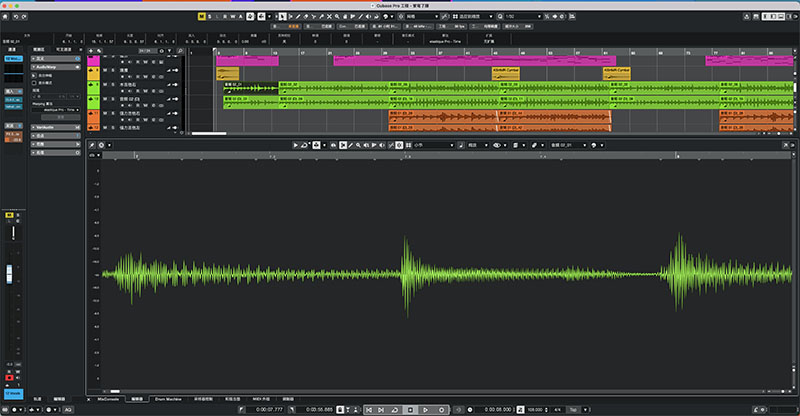Screen dimensions: 800x416
Task: Click the Tap tempo button in transport bar
Action: (573, 409)
